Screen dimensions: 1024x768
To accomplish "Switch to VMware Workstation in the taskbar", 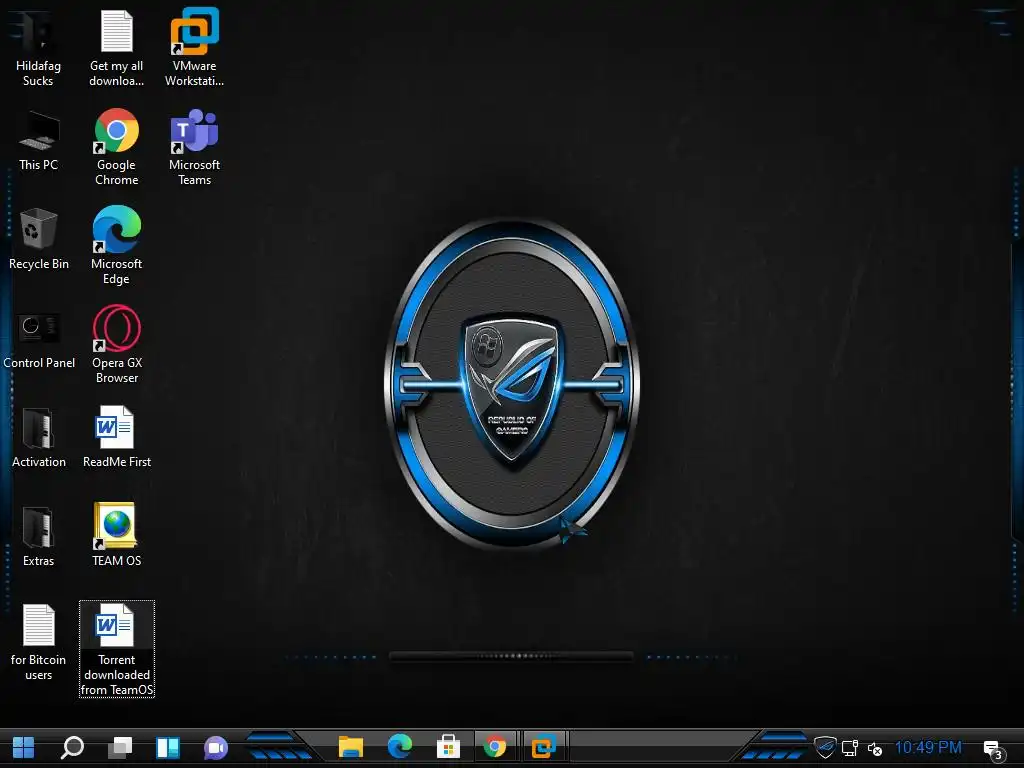I will 543,746.
